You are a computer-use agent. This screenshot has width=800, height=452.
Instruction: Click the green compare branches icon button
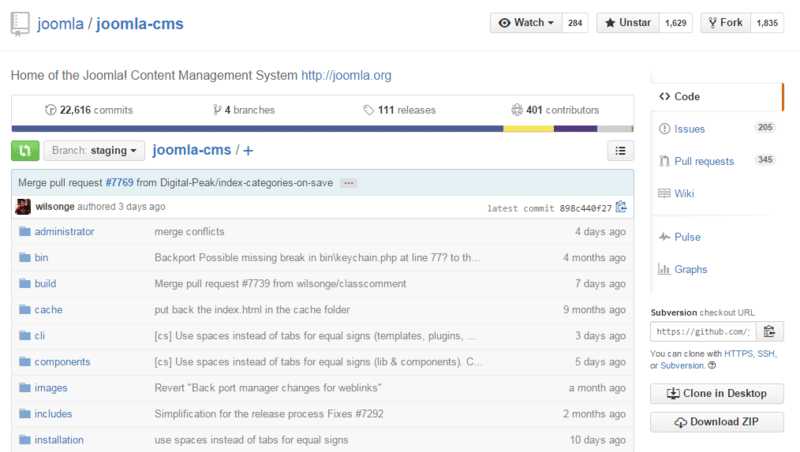(25, 150)
